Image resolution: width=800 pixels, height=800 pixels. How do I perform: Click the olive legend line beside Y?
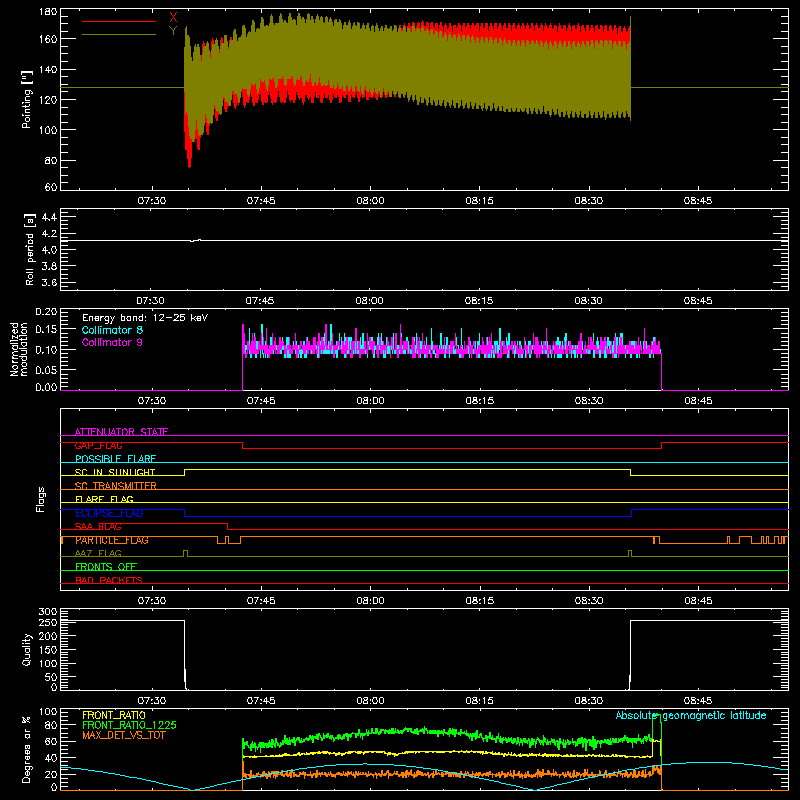coord(119,35)
